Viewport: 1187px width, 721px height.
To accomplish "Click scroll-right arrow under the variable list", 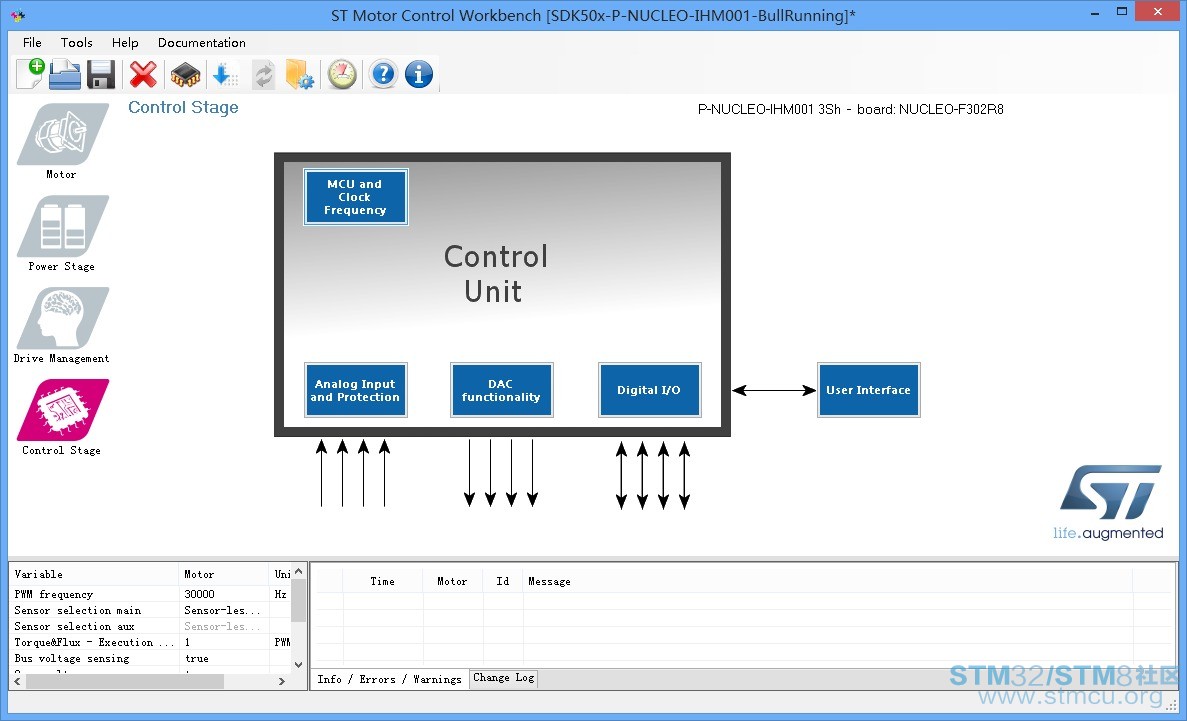I will (282, 682).
